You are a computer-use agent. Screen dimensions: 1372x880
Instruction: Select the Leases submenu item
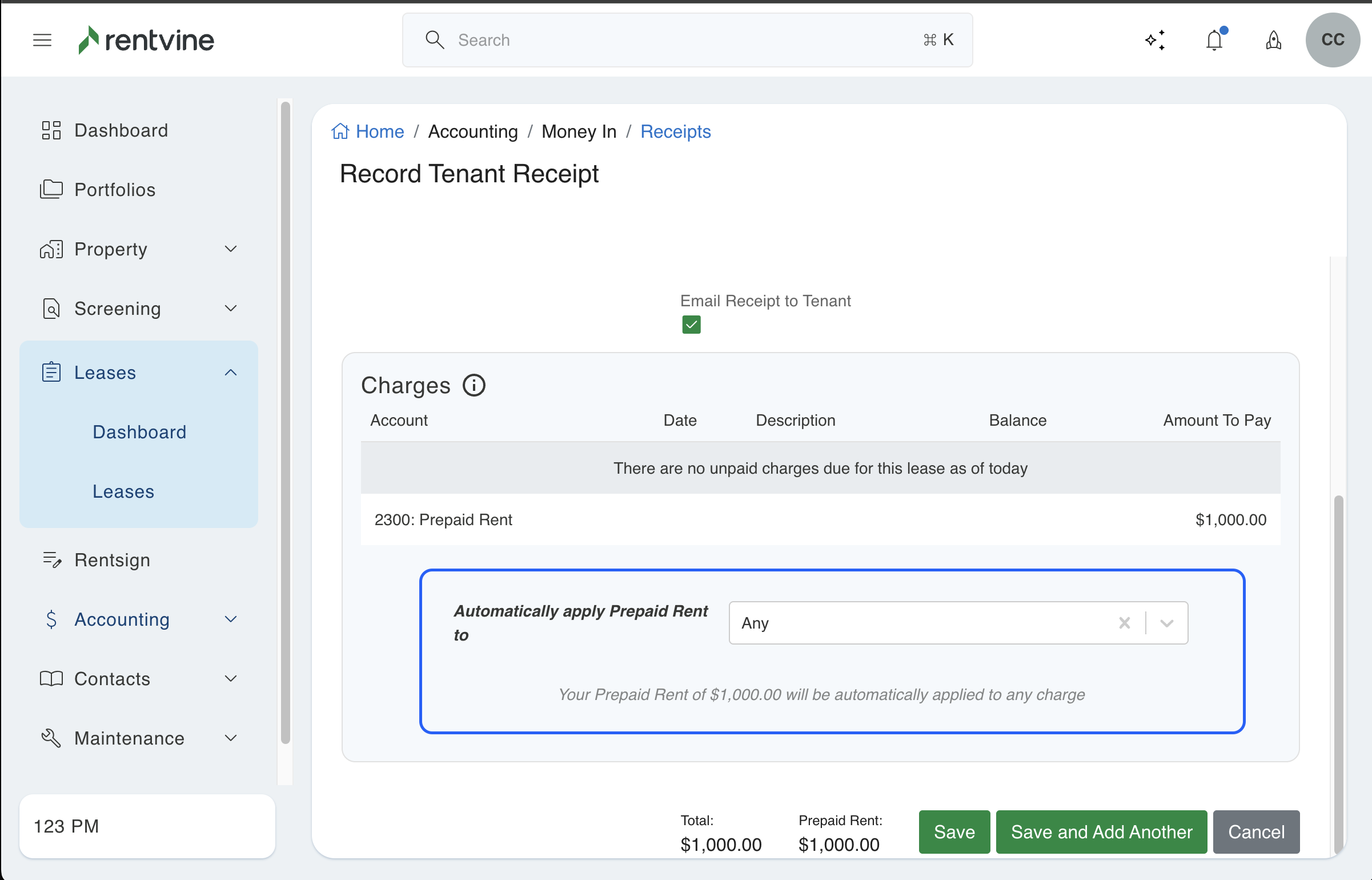pos(123,491)
